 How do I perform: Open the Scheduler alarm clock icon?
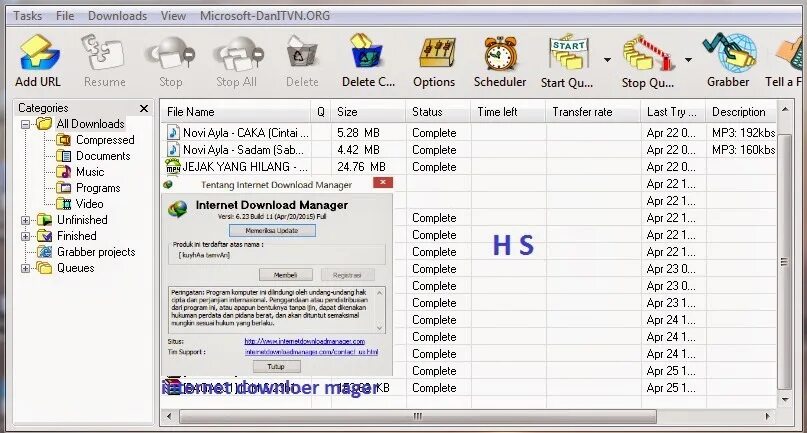(500, 53)
